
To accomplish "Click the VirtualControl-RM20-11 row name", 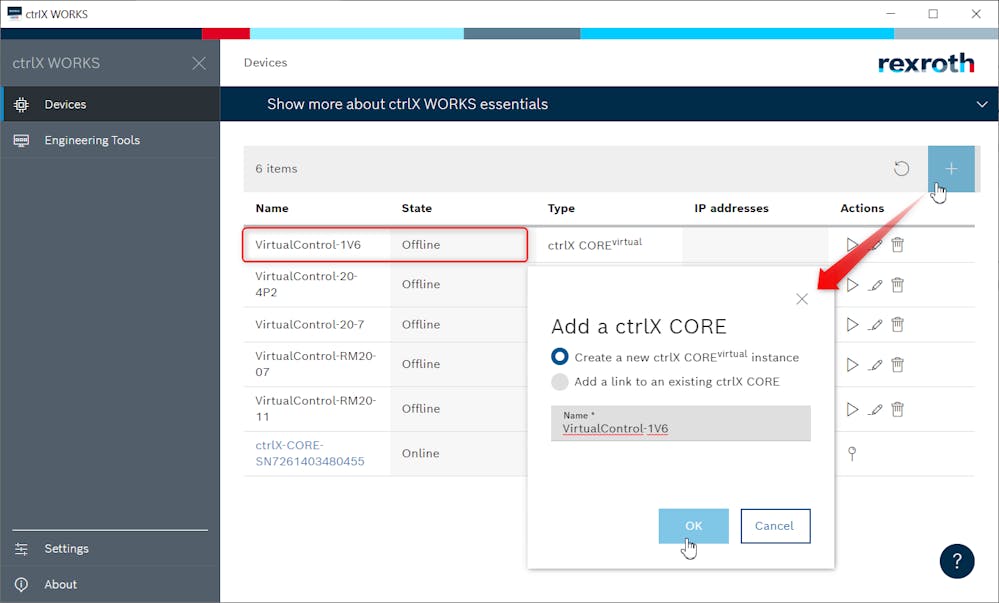I will (315, 409).
